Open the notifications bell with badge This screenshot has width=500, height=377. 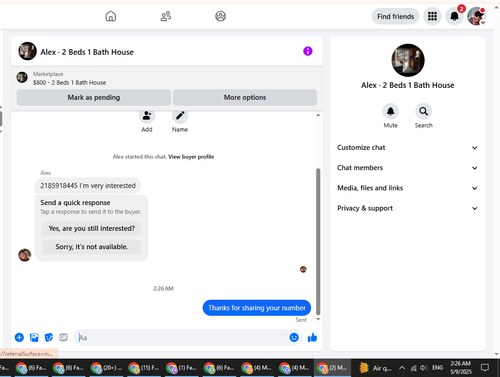pyautogui.click(x=454, y=16)
